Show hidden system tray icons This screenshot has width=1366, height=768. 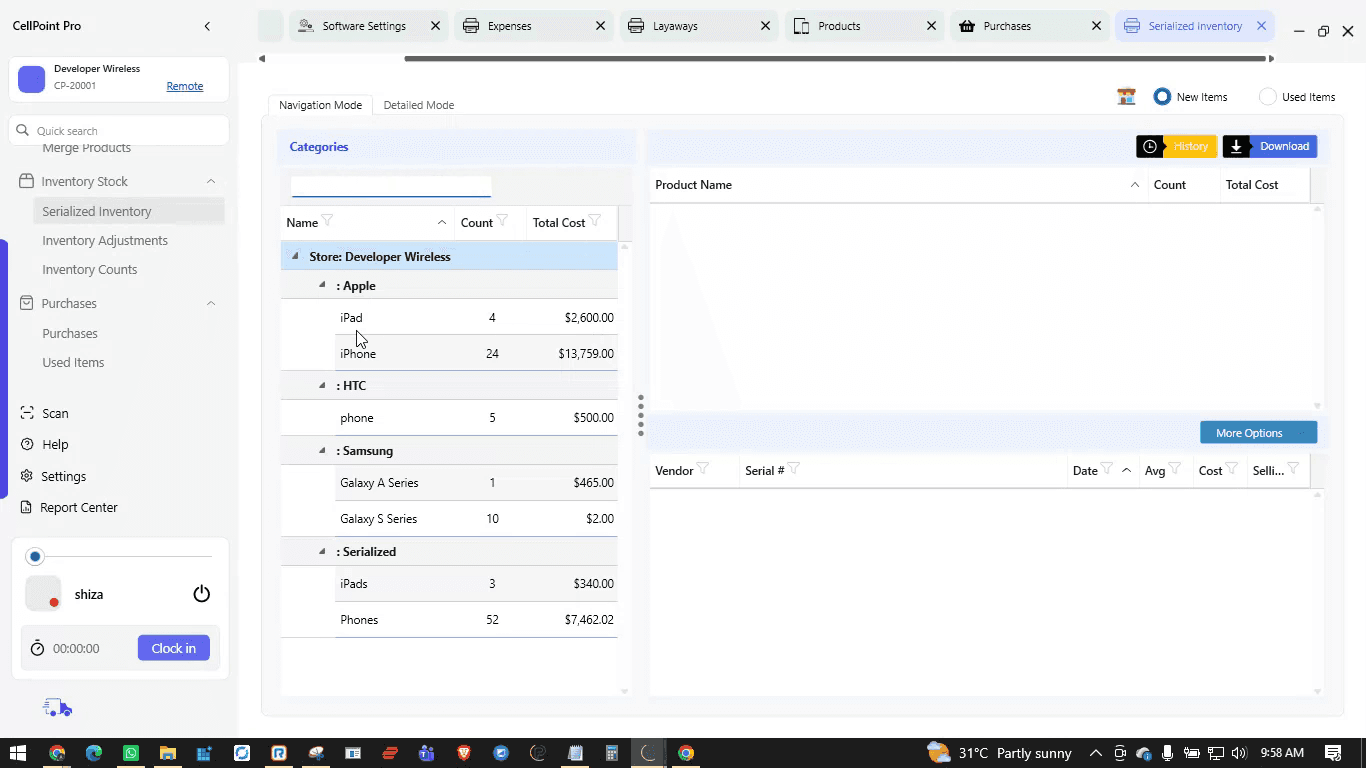point(1096,753)
